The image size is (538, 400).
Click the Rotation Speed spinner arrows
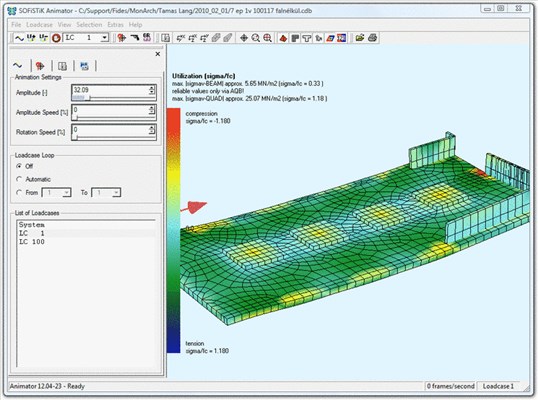(152, 130)
